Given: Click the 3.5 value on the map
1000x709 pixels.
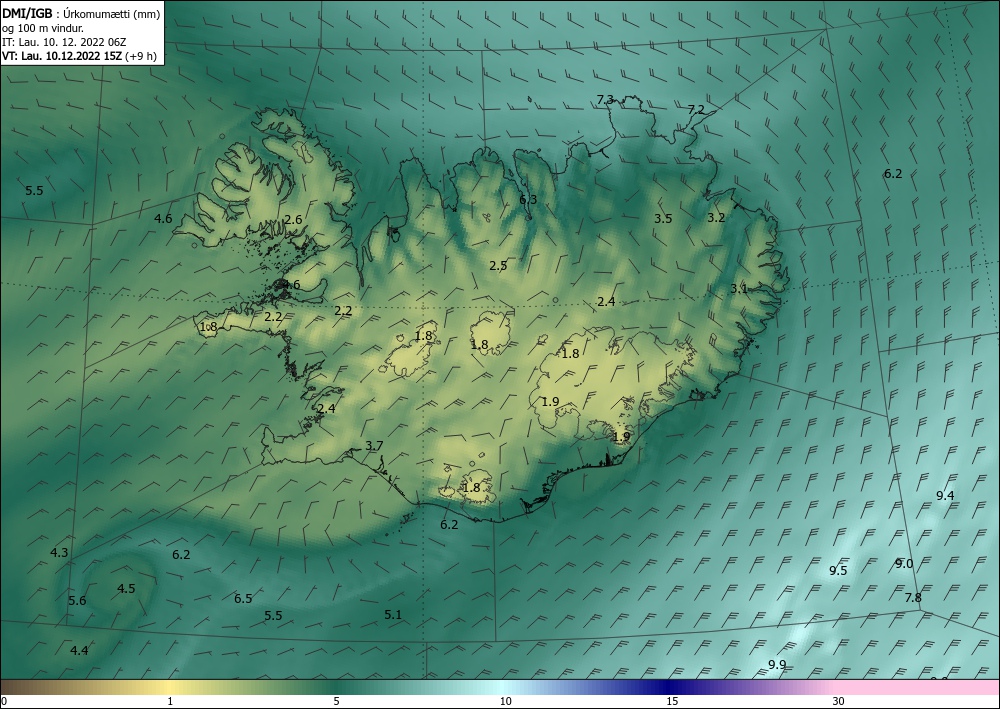Looking at the screenshot, I should 663,219.
